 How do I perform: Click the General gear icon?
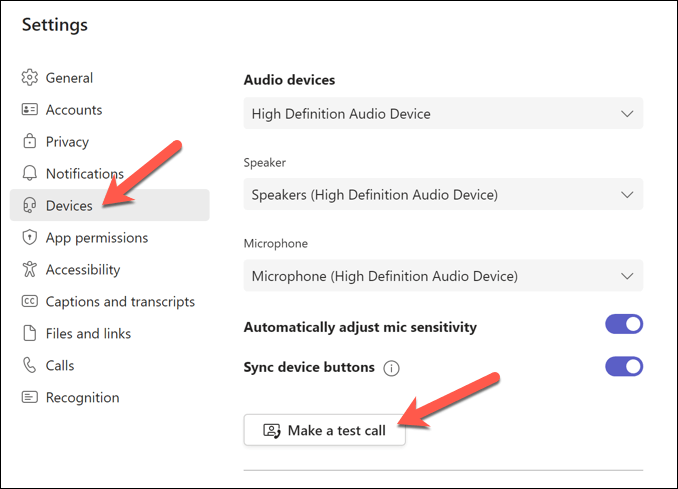(x=29, y=78)
